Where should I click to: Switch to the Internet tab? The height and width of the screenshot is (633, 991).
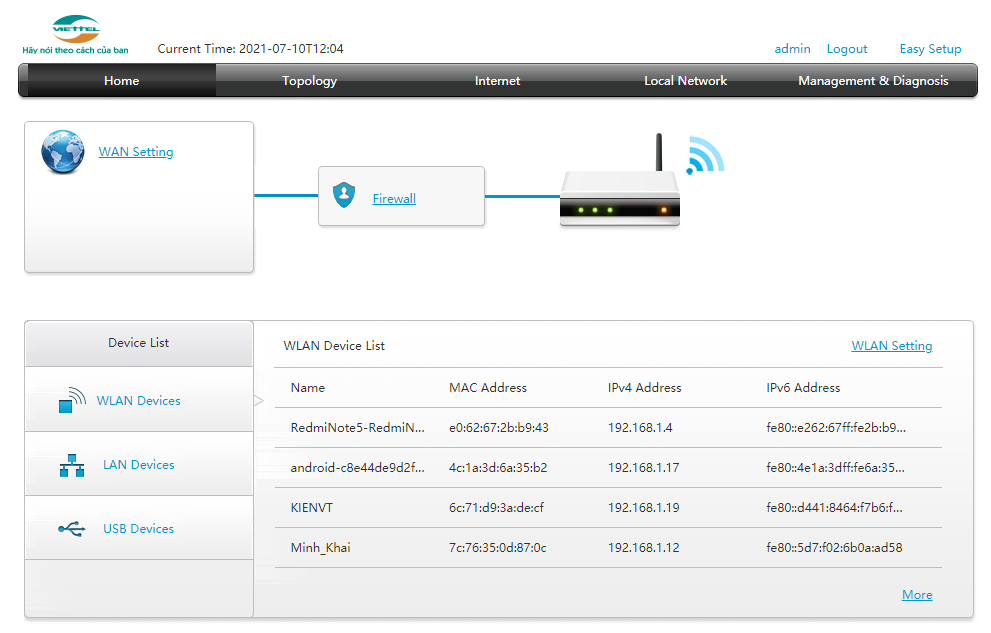[x=497, y=81]
